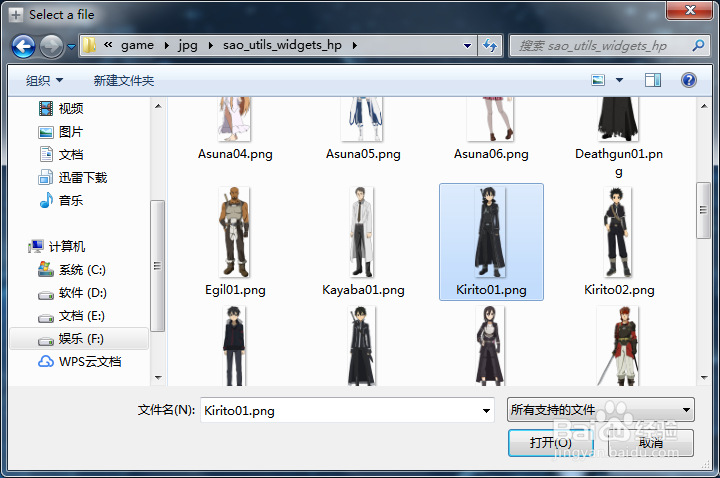The image size is (720, 478).
Task: Refresh the folder with the refresh icon
Action: (490, 45)
